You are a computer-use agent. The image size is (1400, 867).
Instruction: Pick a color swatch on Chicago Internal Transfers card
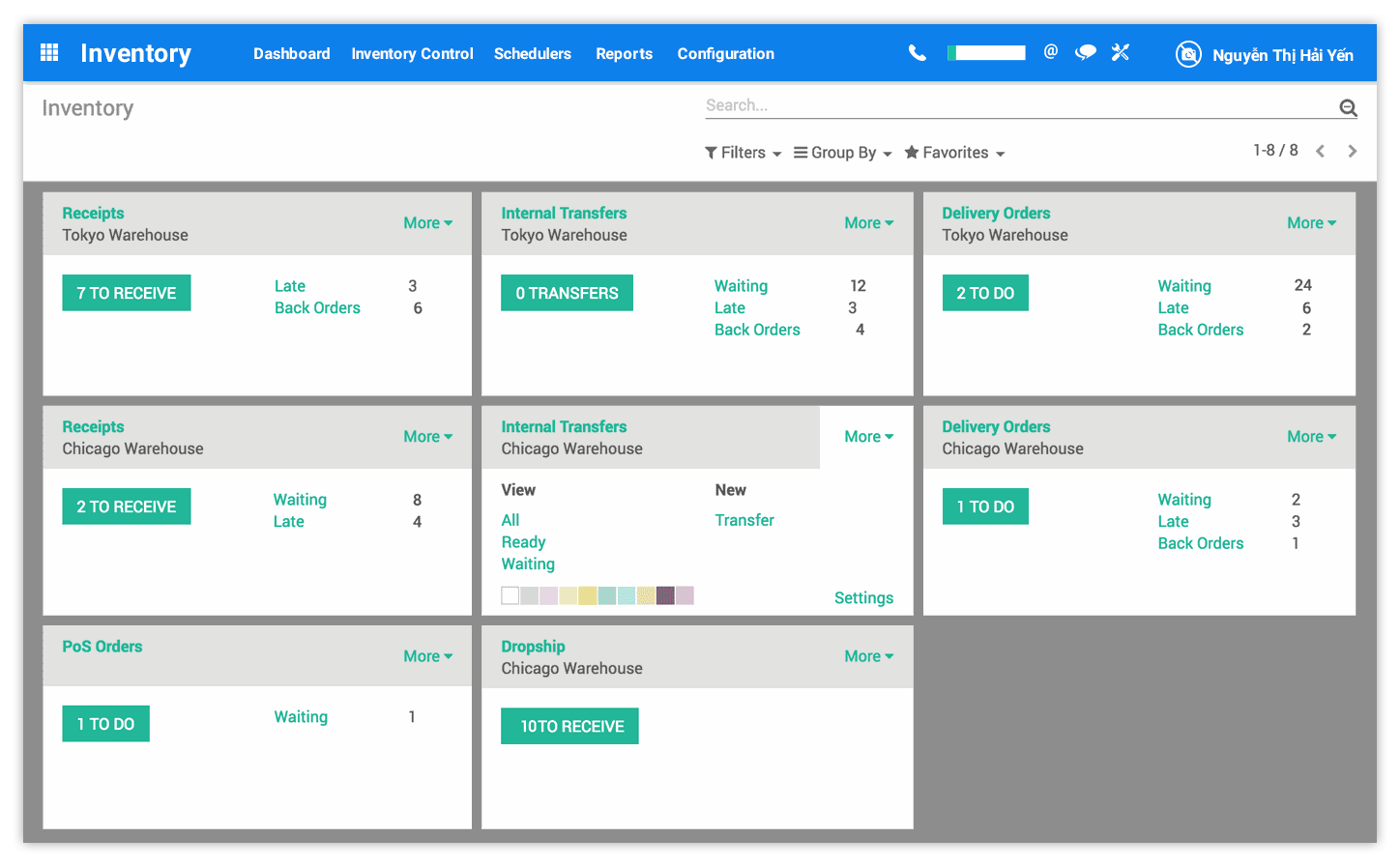pos(568,595)
